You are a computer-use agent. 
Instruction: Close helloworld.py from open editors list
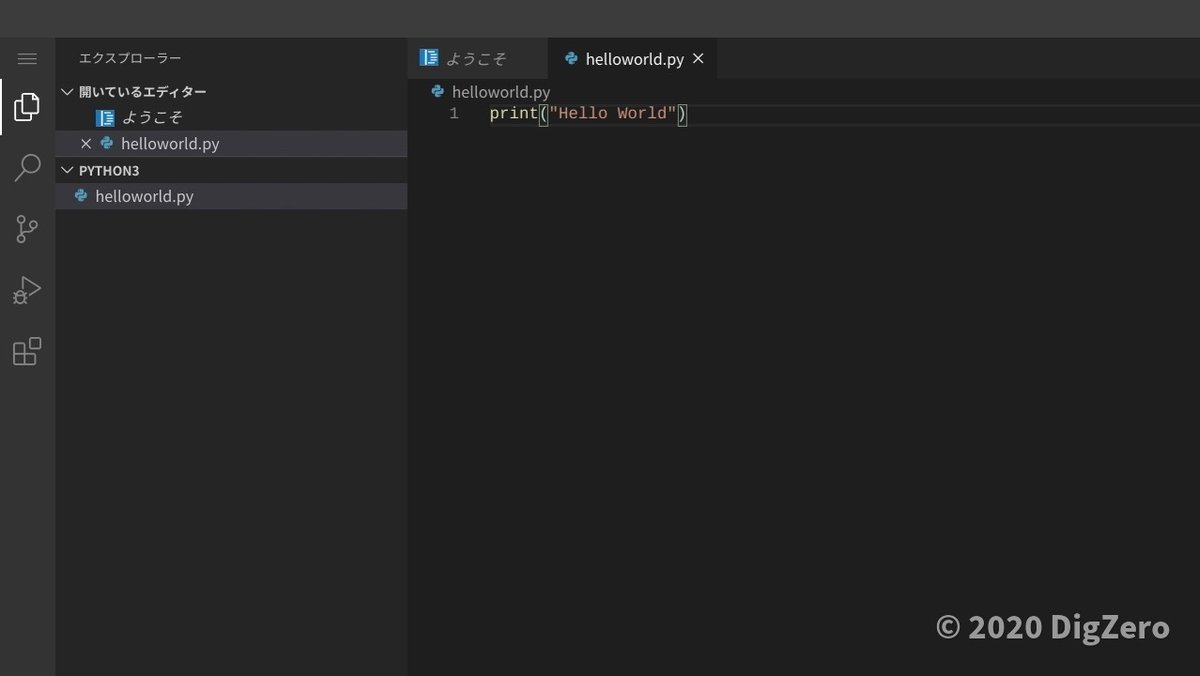tap(86, 144)
